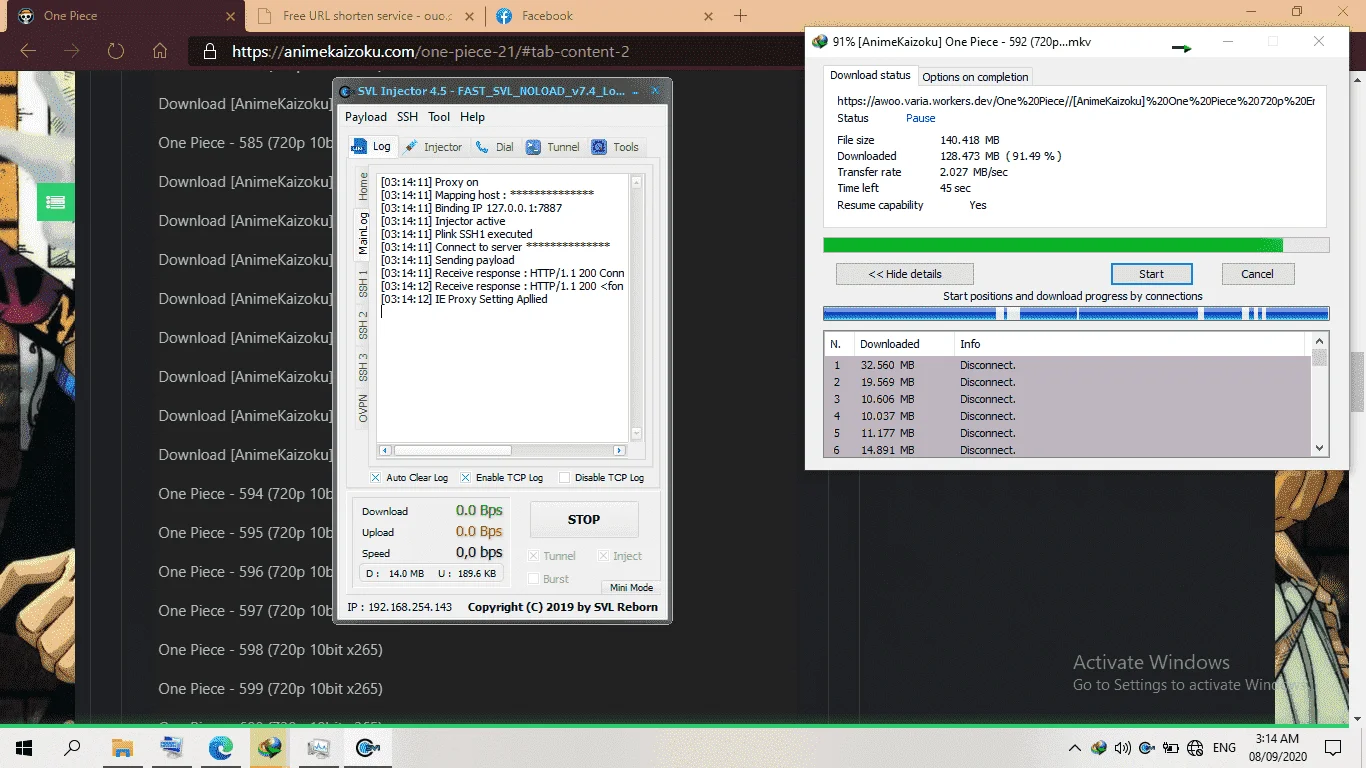
Task: Open One Piece - 596 link
Action: point(245,572)
